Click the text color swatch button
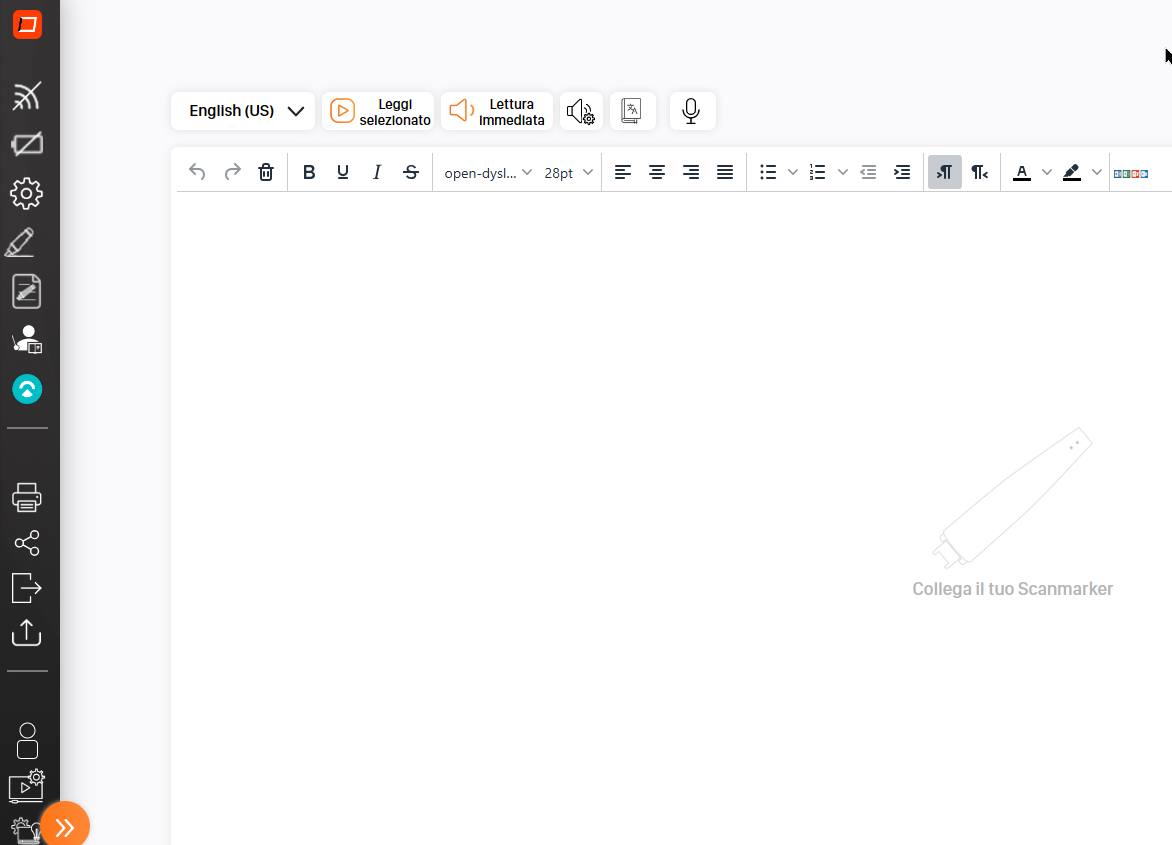 [x=1021, y=172]
